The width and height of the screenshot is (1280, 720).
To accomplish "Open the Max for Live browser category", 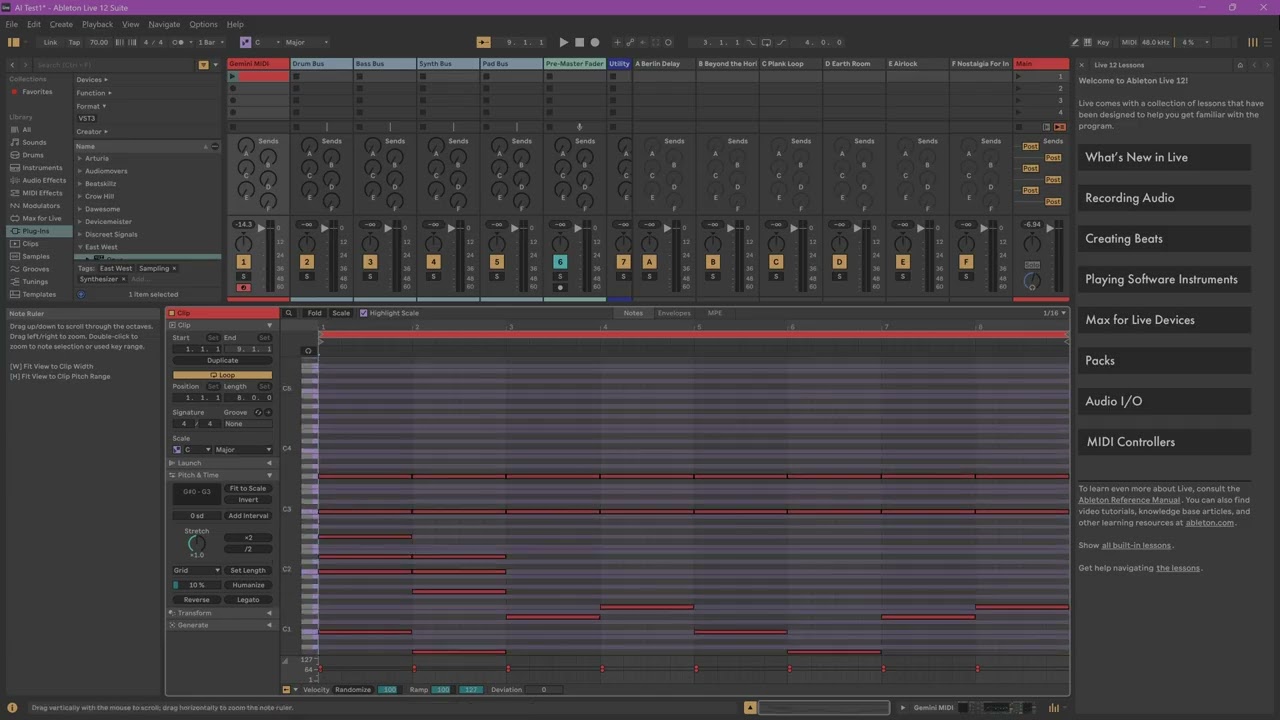I will coord(41,218).
